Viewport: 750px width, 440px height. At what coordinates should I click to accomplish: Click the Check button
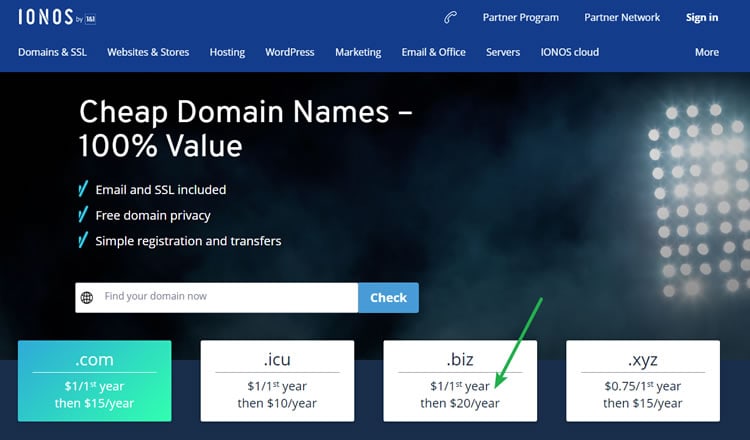point(388,297)
